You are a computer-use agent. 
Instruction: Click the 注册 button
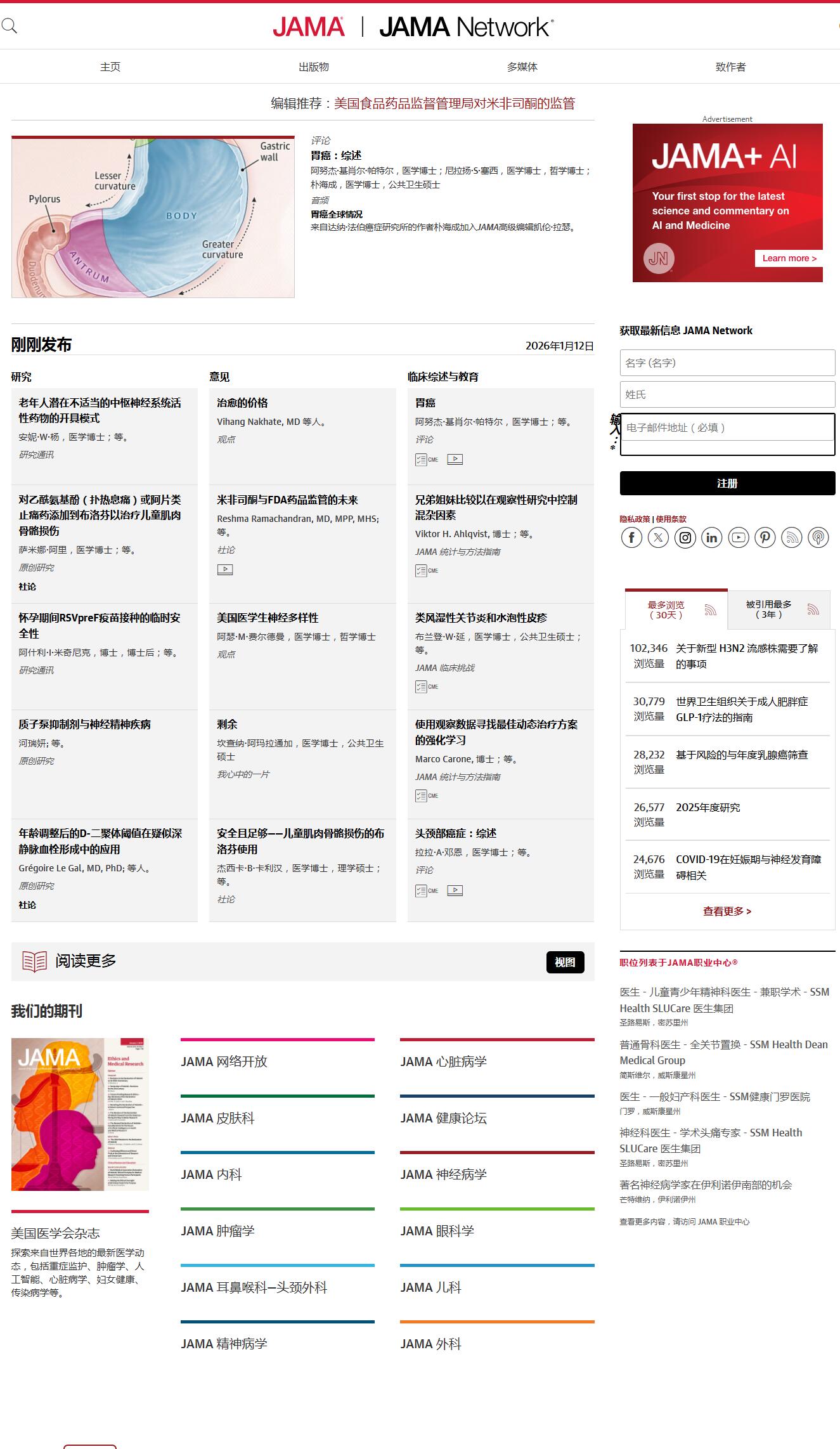coord(727,483)
